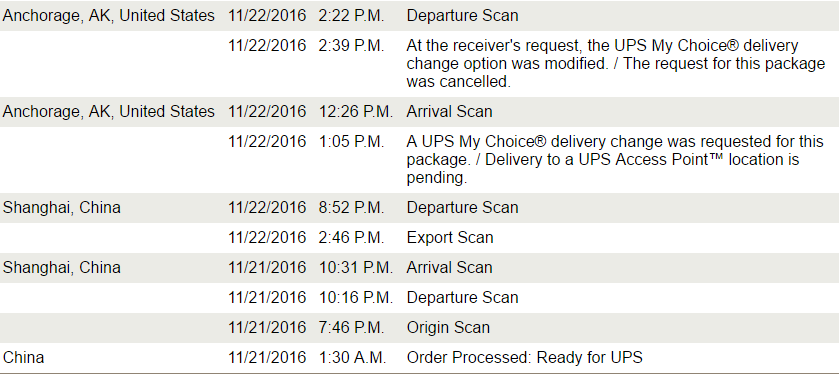
Task: Click the China location in last row
Action: coord(24,358)
